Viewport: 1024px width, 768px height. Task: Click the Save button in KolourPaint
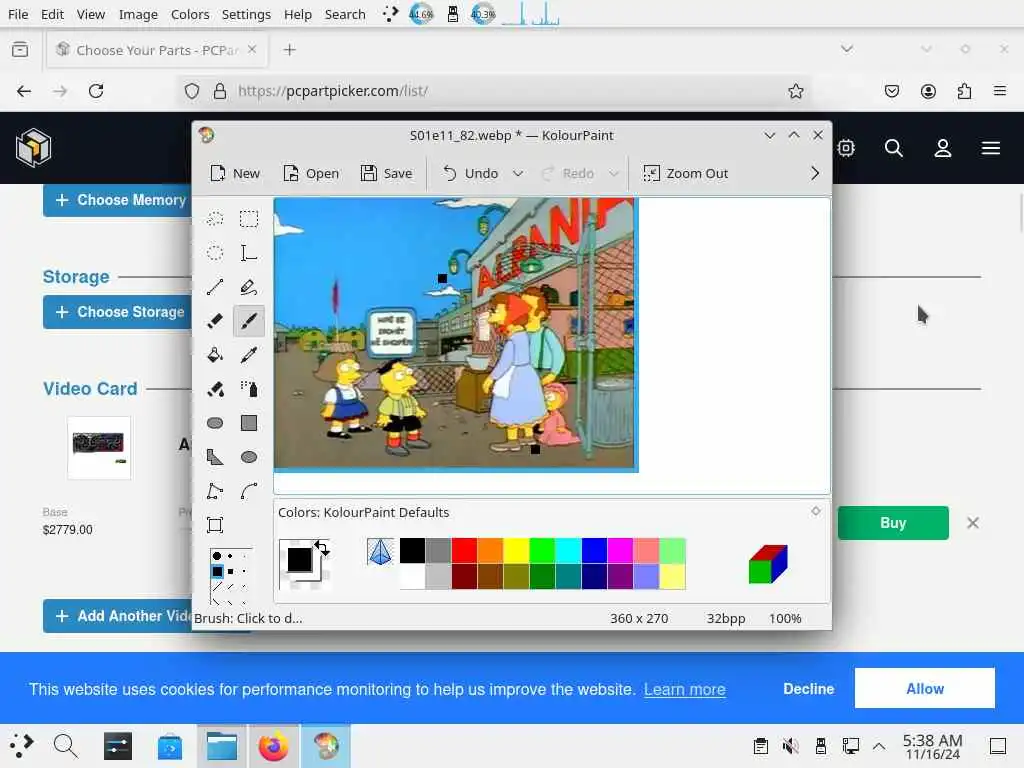(x=387, y=174)
